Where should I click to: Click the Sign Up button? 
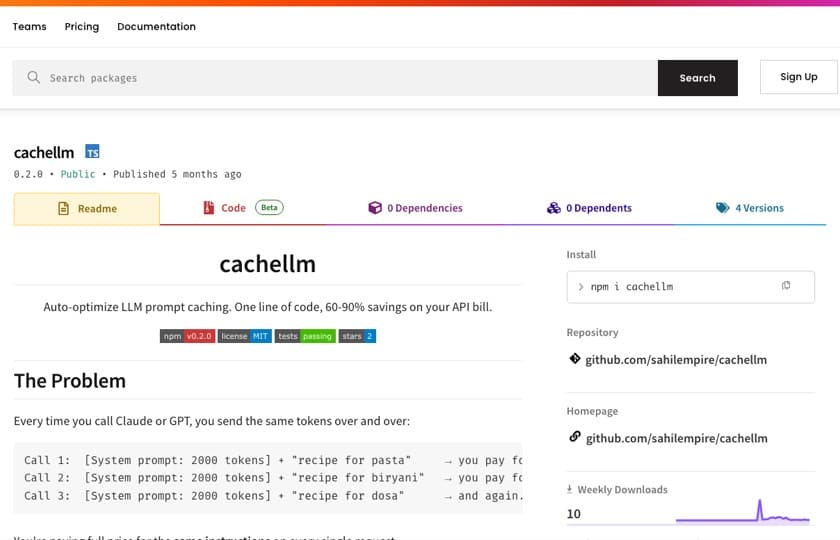tap(799, 77)
